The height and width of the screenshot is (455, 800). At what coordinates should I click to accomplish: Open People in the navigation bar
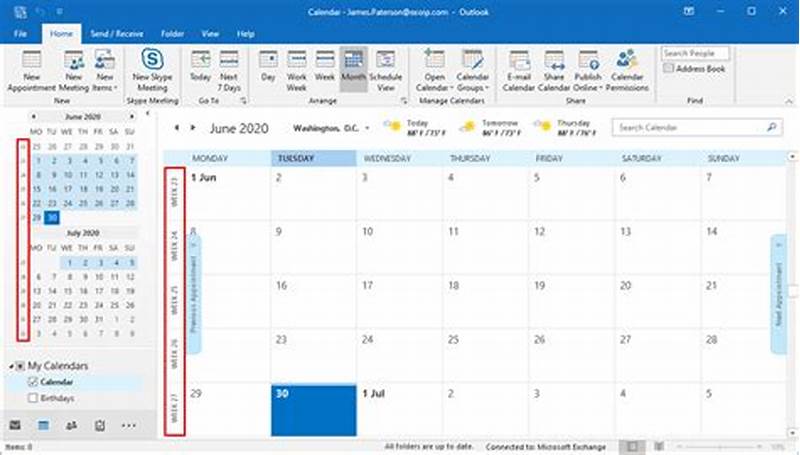tap(71, 425)
